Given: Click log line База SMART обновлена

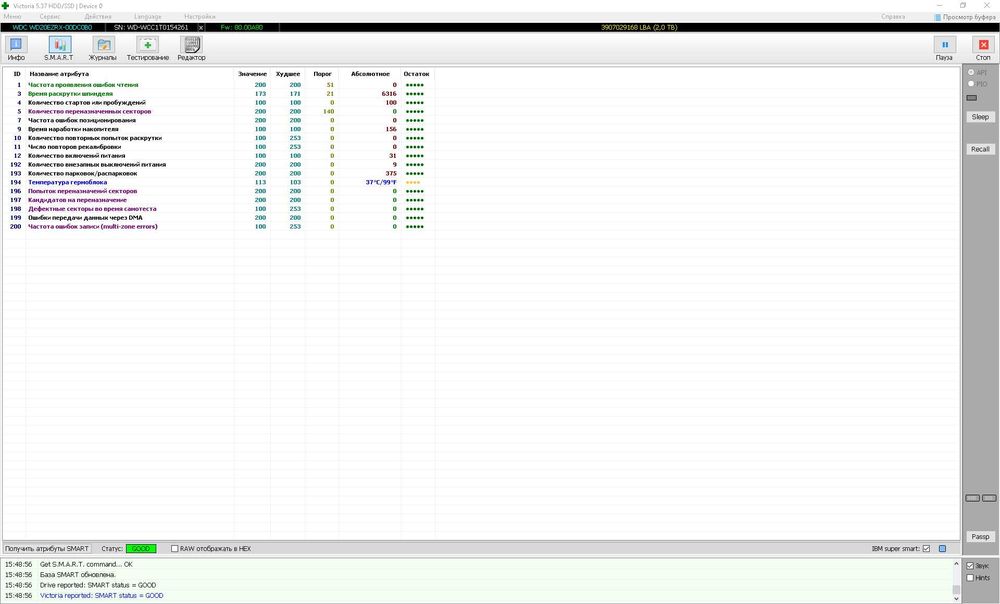Looking at the screenshot, I should pos(78,575).
